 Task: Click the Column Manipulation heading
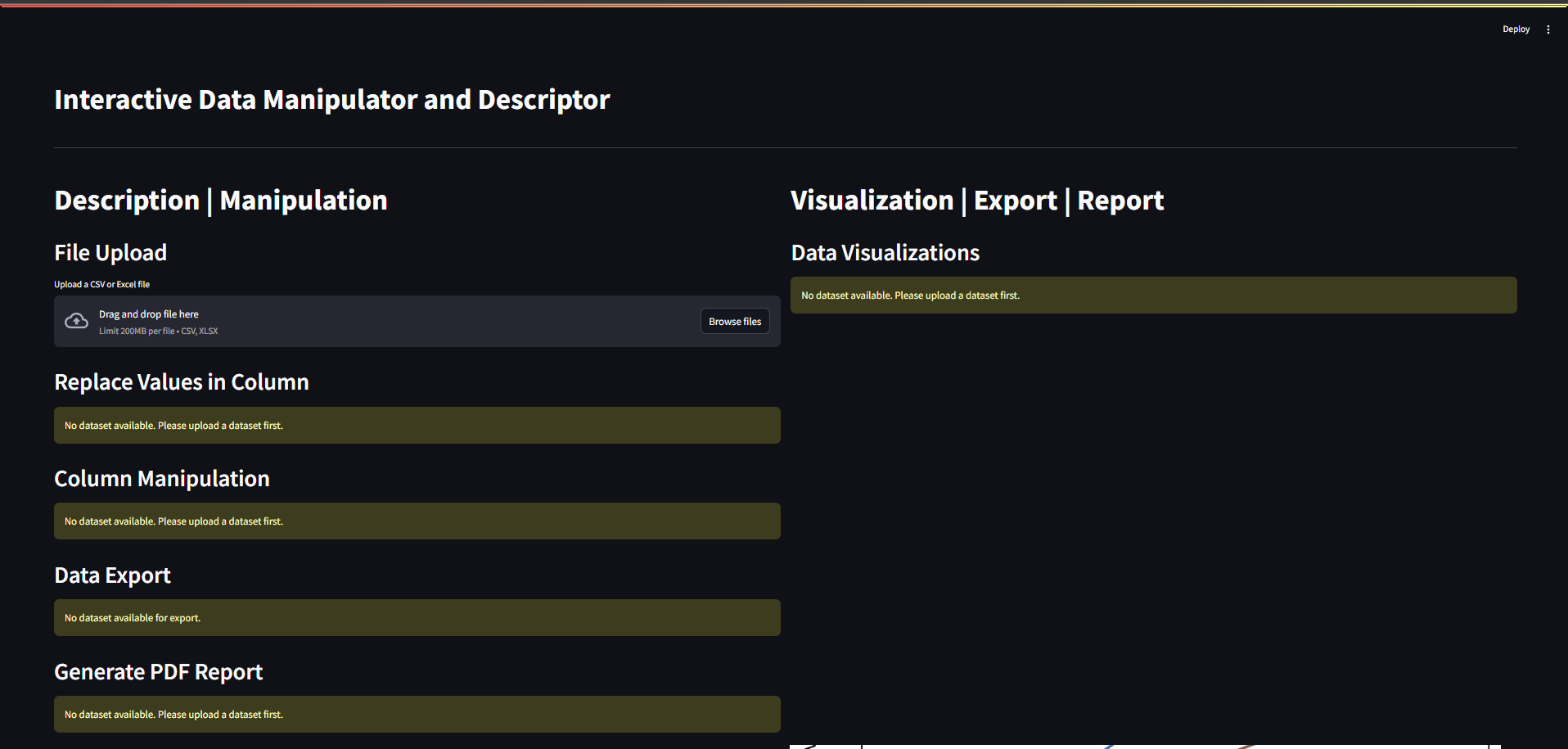click(162, 479)
